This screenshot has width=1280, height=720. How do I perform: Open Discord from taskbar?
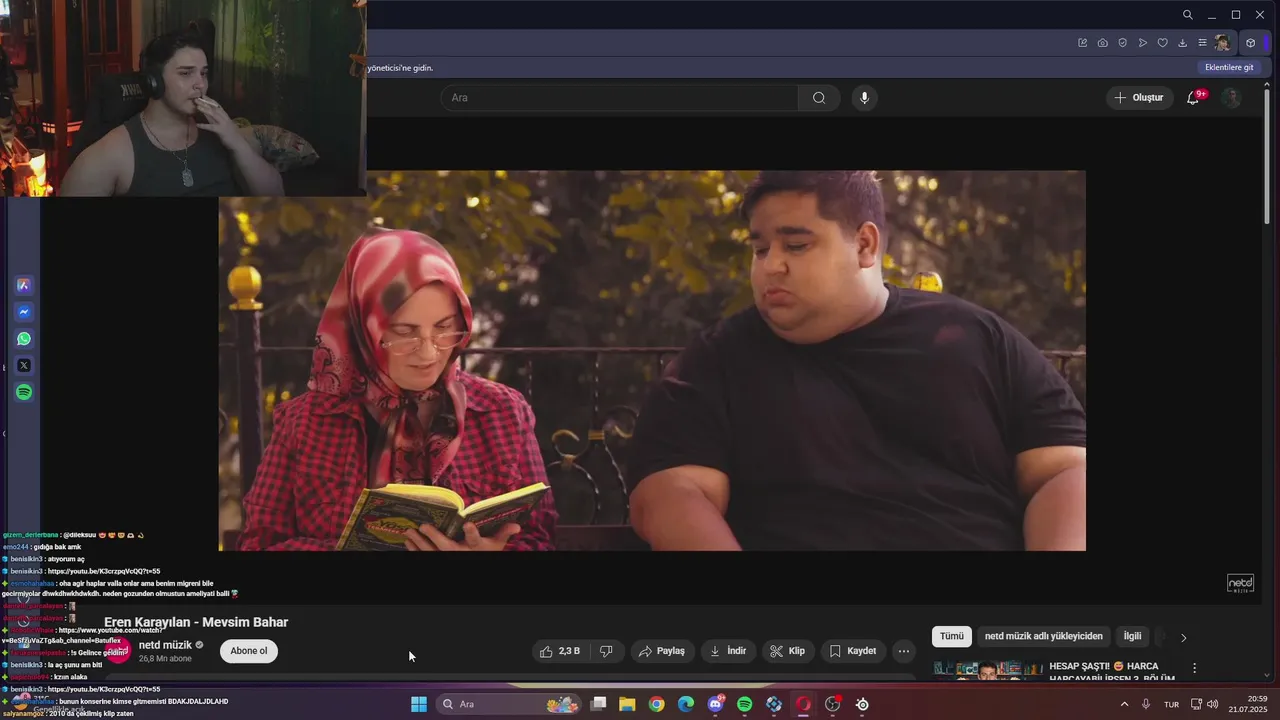[716, 704]
